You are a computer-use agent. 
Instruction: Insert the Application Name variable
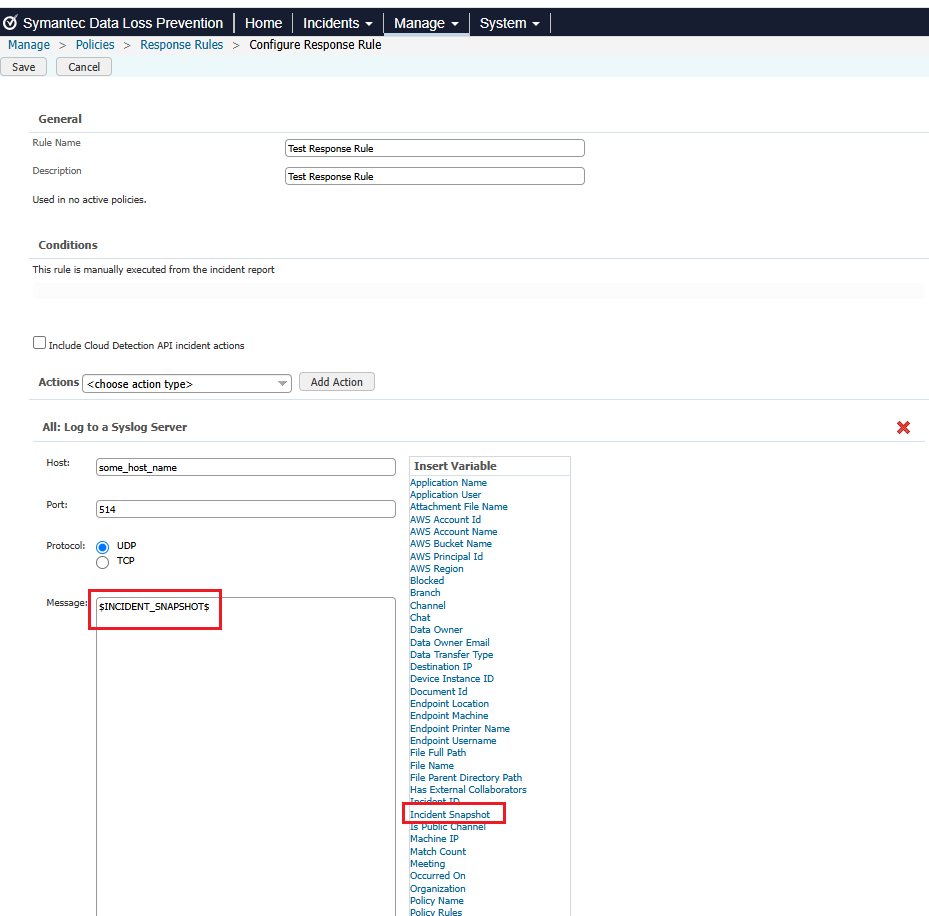pos(448,483)
